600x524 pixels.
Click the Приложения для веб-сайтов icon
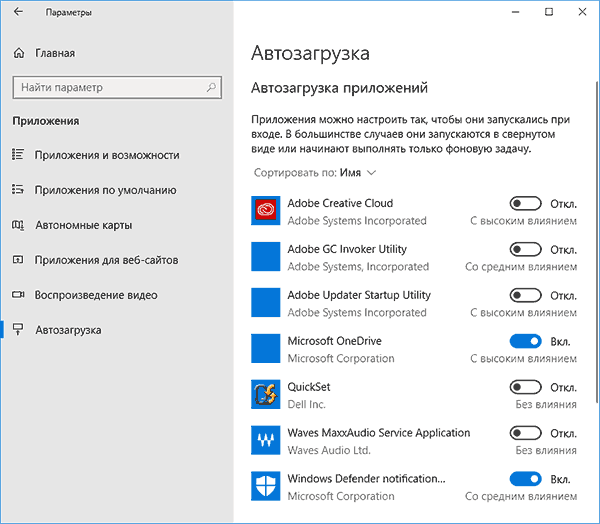(x=18, y=260)
